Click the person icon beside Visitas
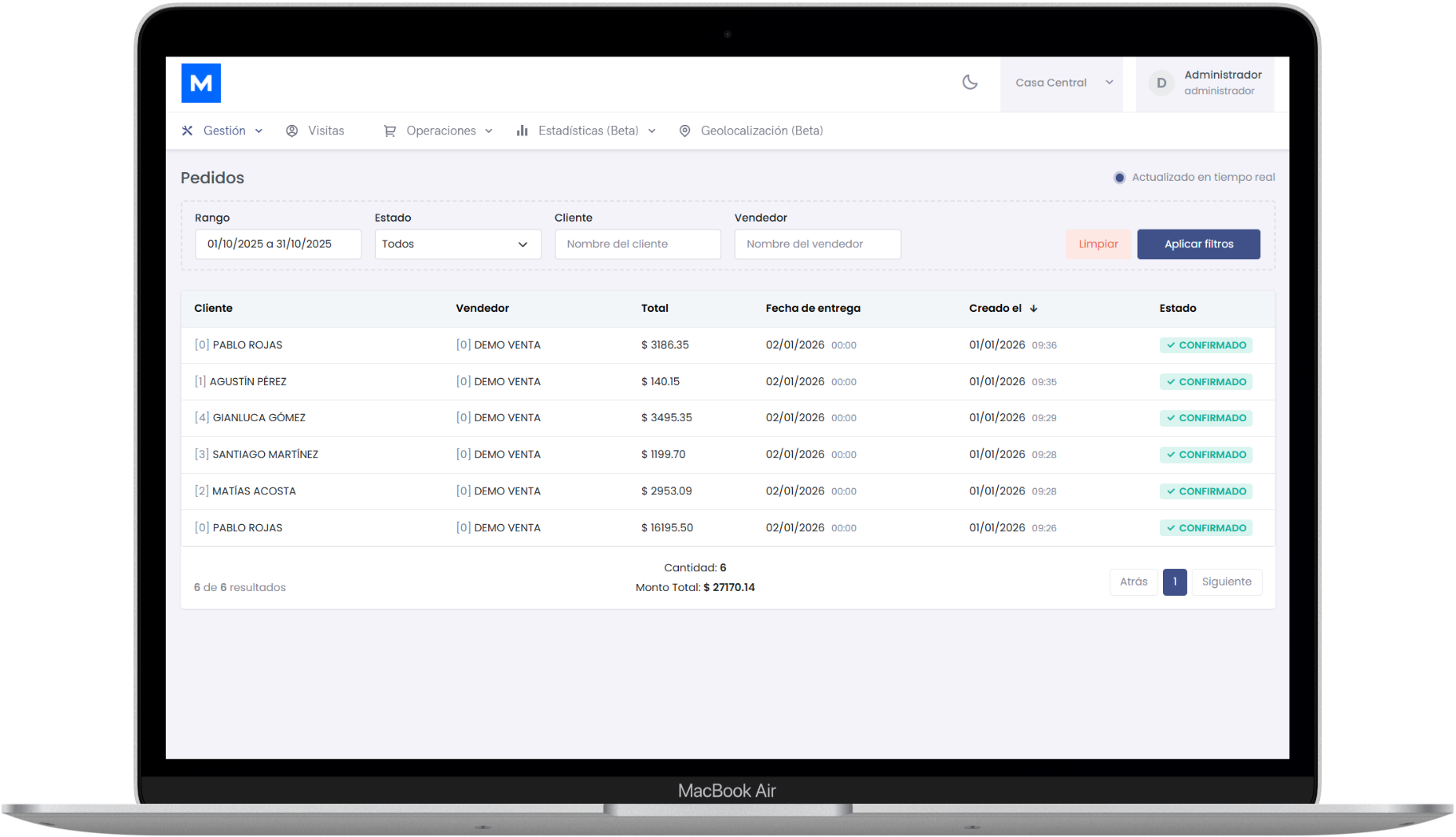1456x837 pixels. 292,130
